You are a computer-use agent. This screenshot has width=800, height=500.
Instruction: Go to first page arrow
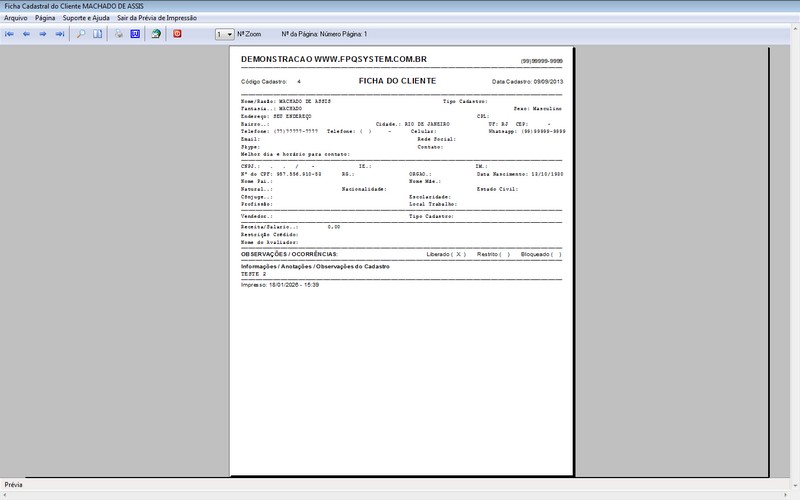(x=9, y=34)
